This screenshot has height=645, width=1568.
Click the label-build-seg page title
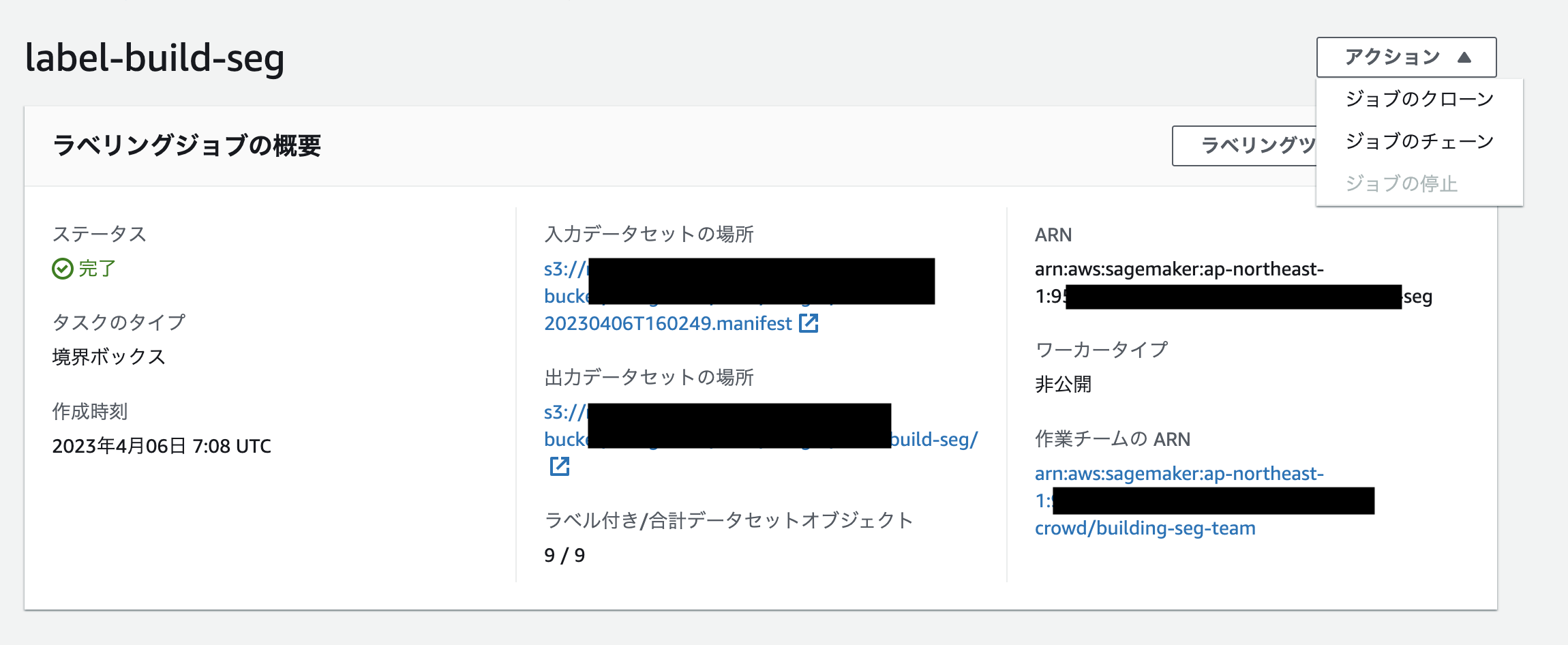155,58
